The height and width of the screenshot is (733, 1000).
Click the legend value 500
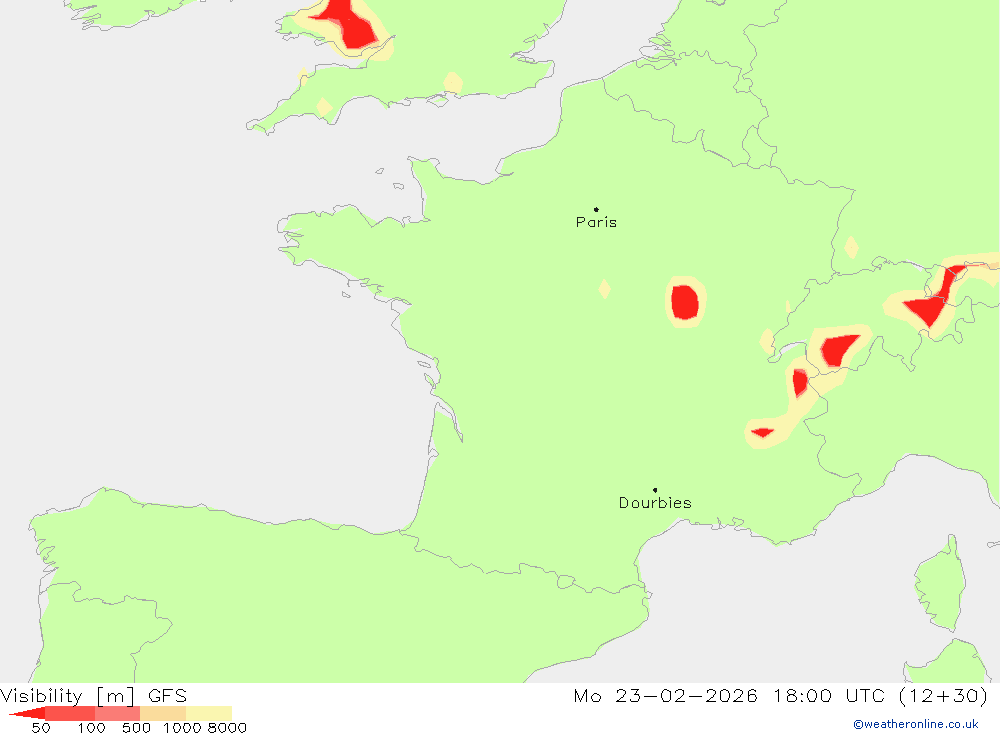[136, 727]
